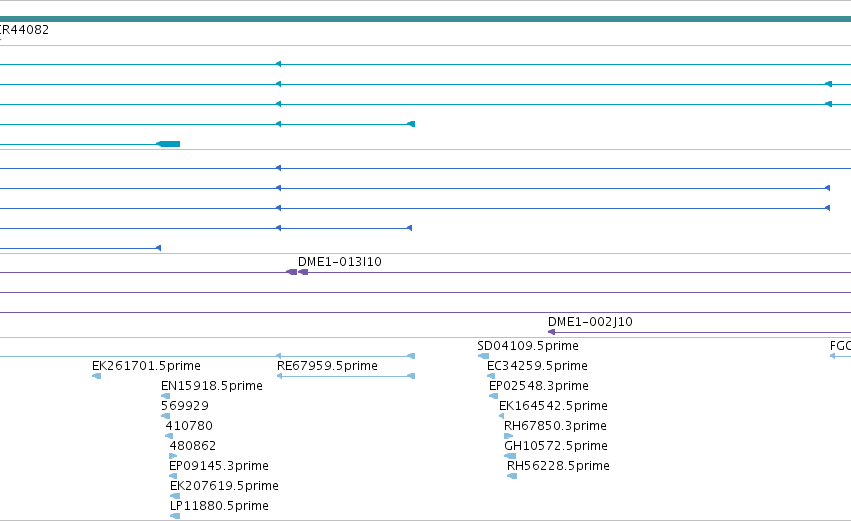Click the glyph under 480862
This screenshot has width=851, height=521.
point(173,456)
